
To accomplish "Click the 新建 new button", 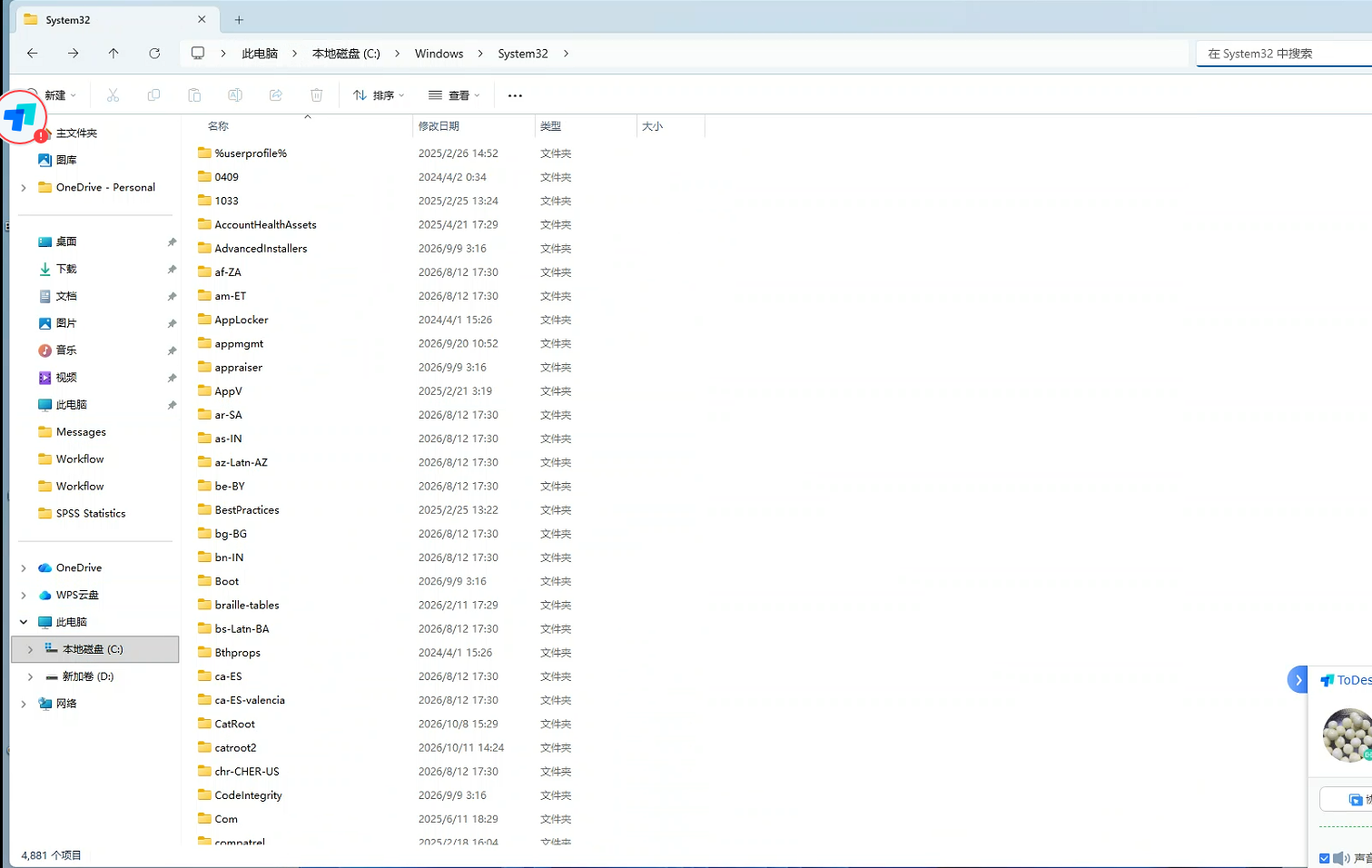I will point(52,95).
